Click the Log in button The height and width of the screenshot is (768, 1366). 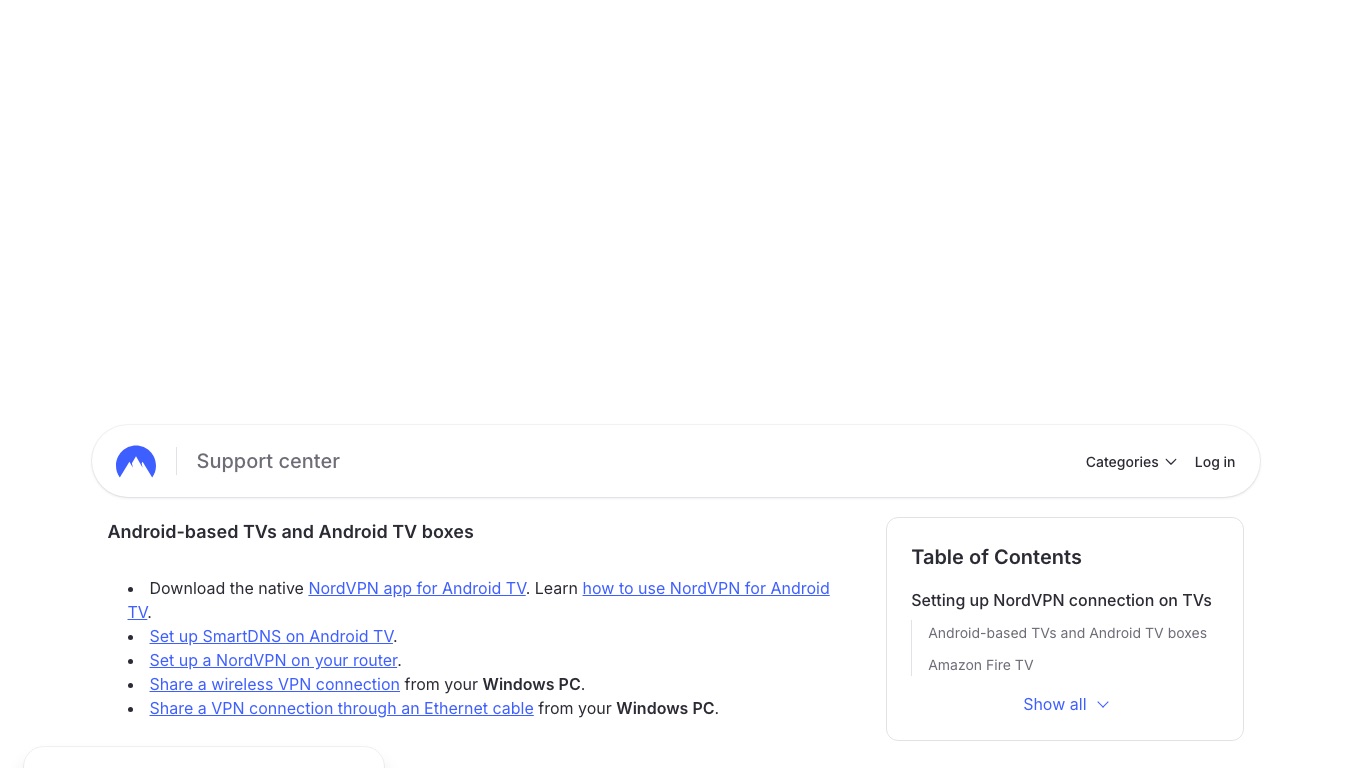tap(1215, 462)
